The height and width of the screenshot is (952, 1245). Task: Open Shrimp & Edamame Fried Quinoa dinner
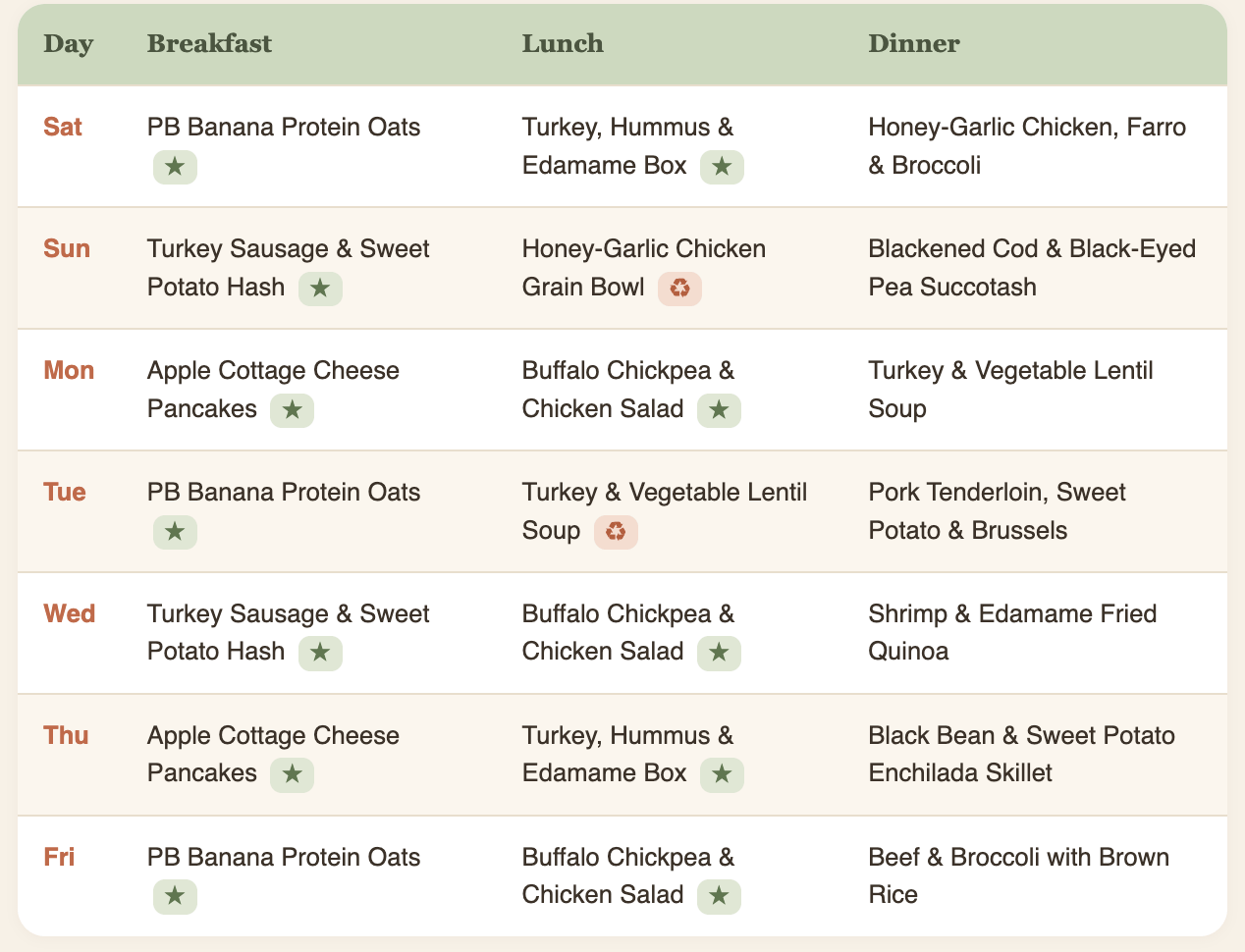[x=1012, y=632]
